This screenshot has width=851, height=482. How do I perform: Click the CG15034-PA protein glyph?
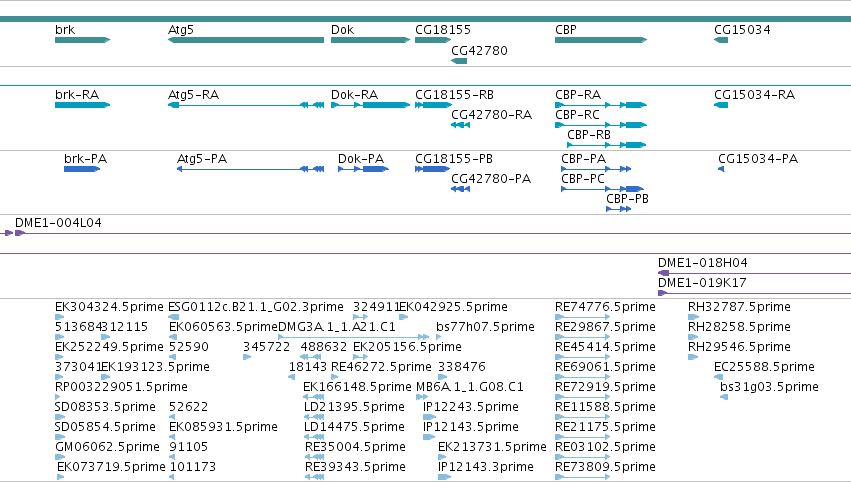[721, 169]
